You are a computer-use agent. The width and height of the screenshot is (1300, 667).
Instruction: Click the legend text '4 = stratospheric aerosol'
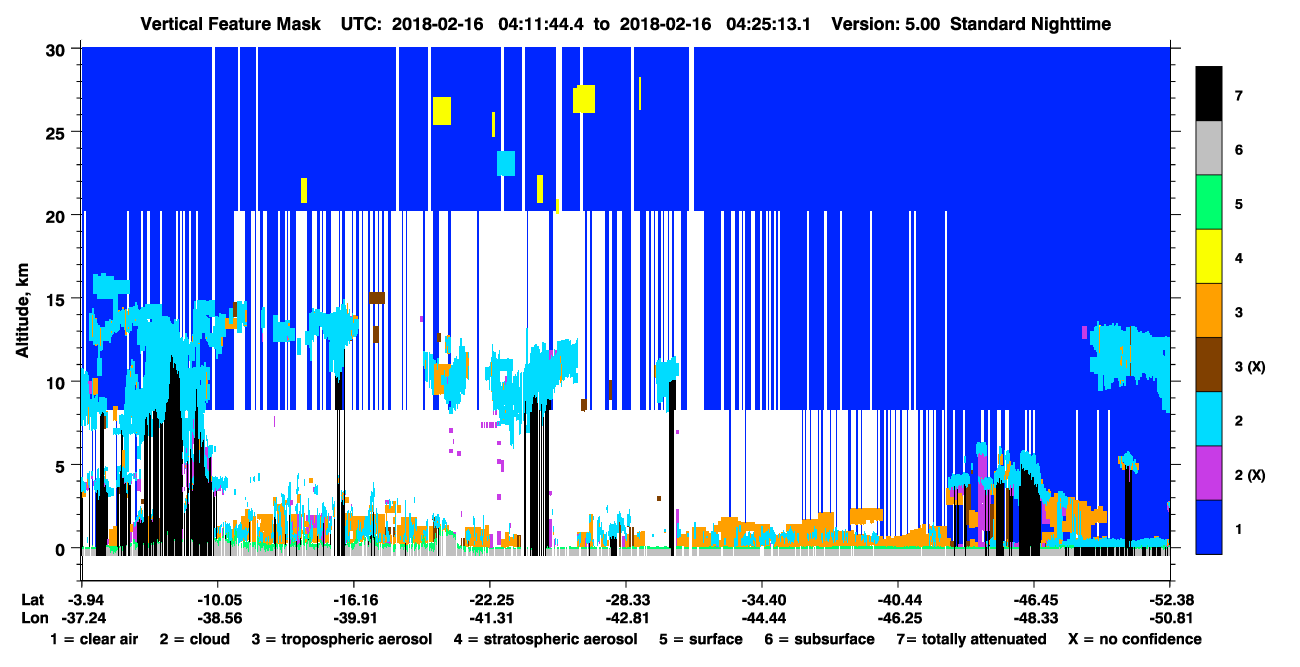(x=545, y=639)
